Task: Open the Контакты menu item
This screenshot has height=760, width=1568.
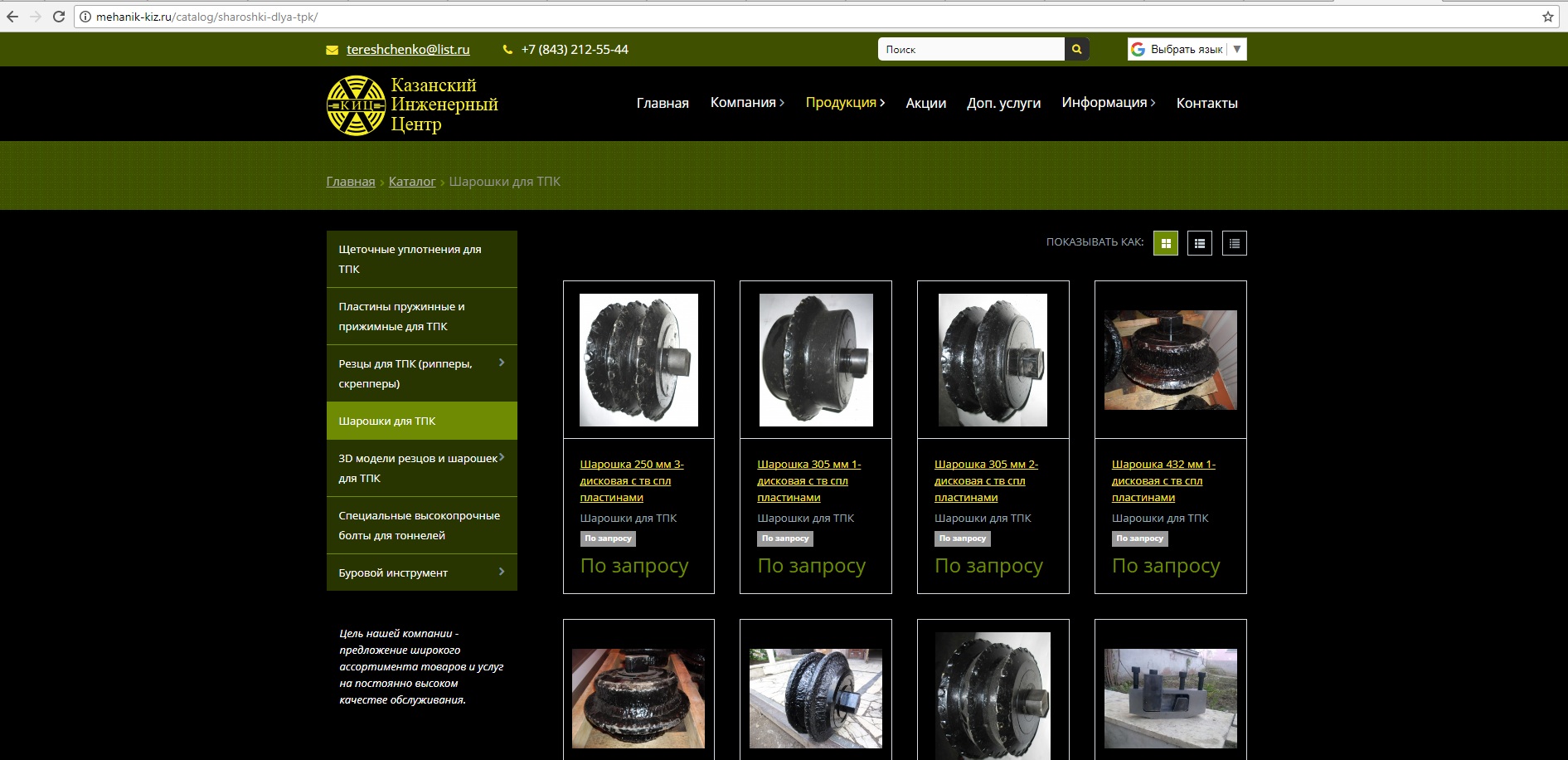Action: tap(1206, 103)
